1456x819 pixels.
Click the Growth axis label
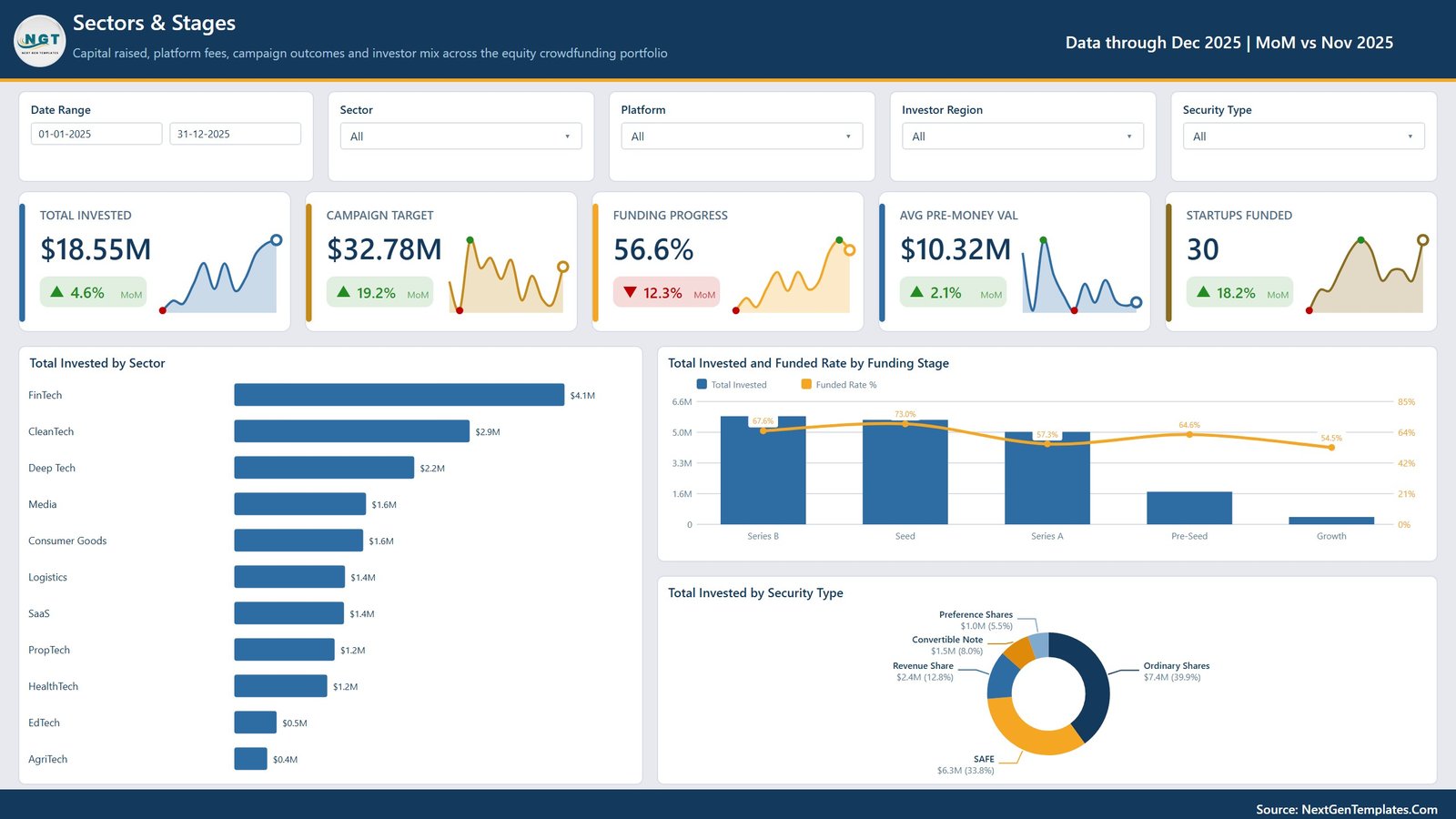tap(1331, 536)
